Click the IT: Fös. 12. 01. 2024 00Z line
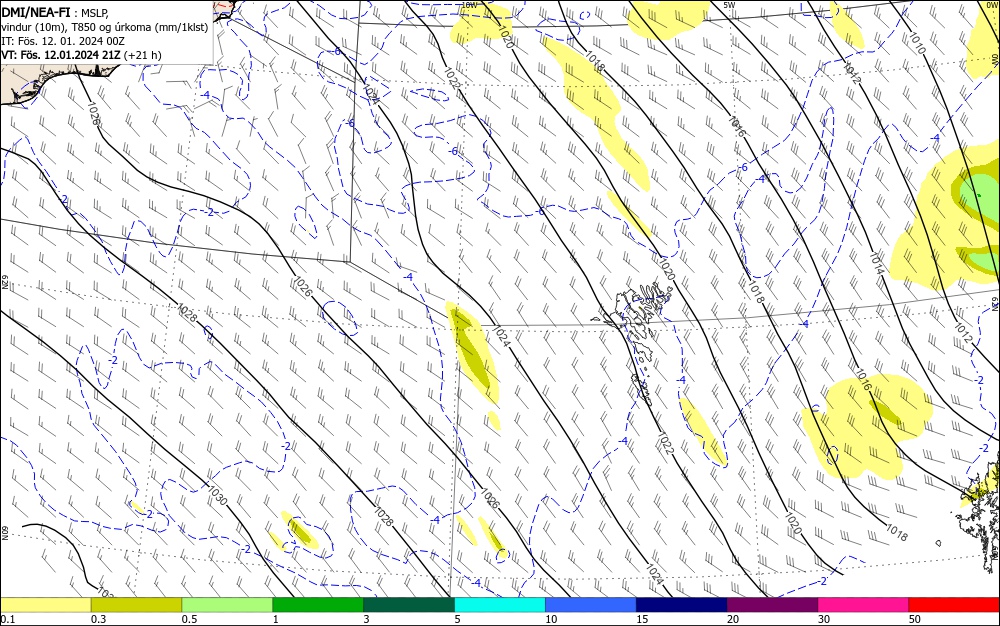Image resolution: width=1000 pixels, height=626 pixels. pos(63,41)
